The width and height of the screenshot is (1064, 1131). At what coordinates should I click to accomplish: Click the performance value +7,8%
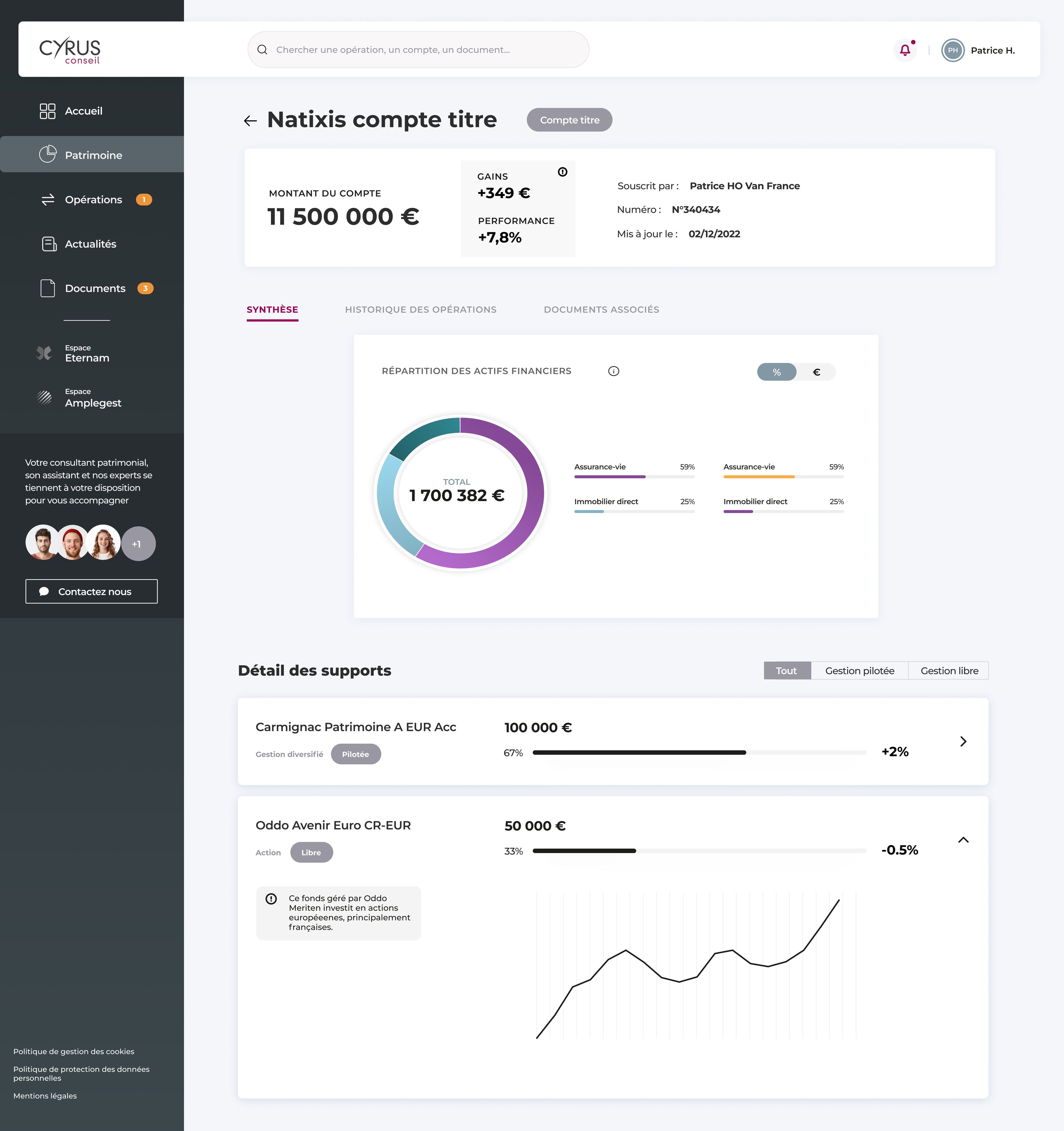(x=500, y=237)
